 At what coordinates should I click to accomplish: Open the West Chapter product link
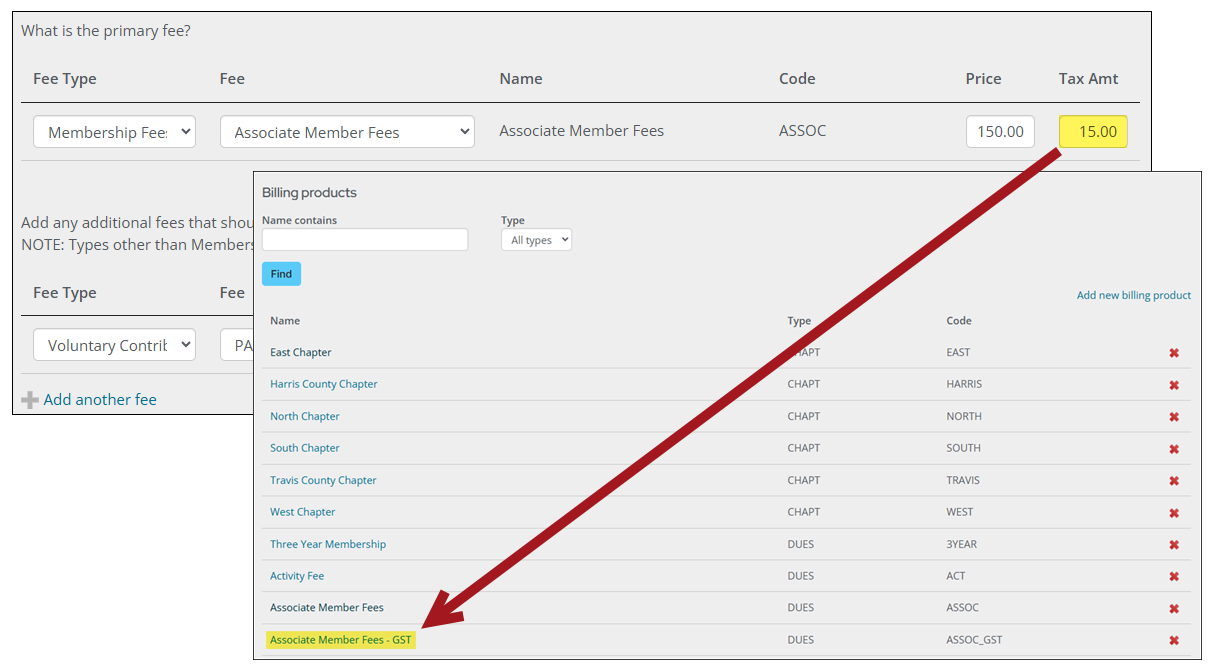point(303,512)
